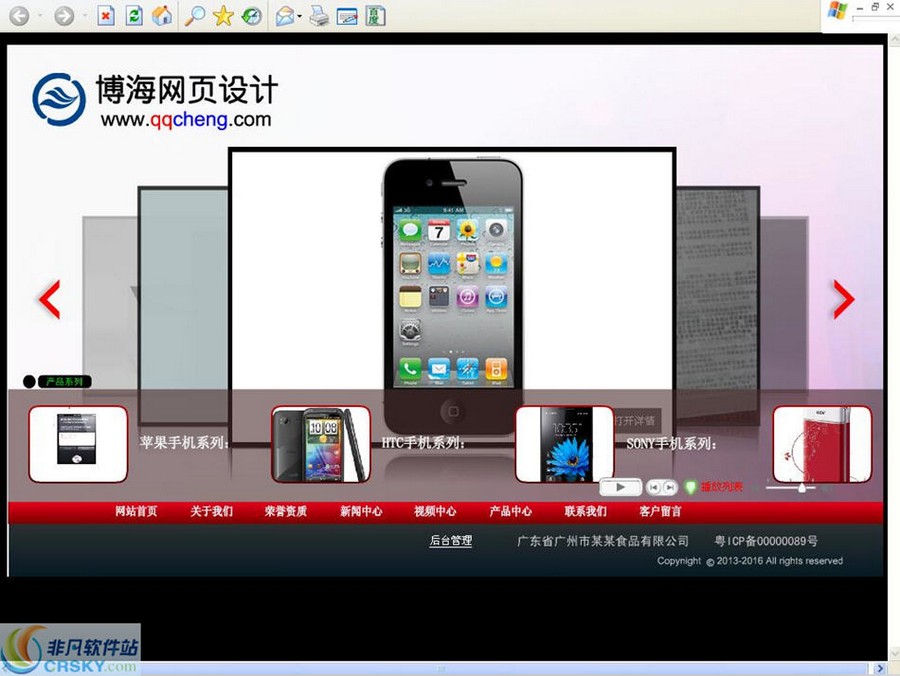Viewport: 900px width, 676px height.
Task: Open 关于我们 nav item
Action: coord(211,511)
